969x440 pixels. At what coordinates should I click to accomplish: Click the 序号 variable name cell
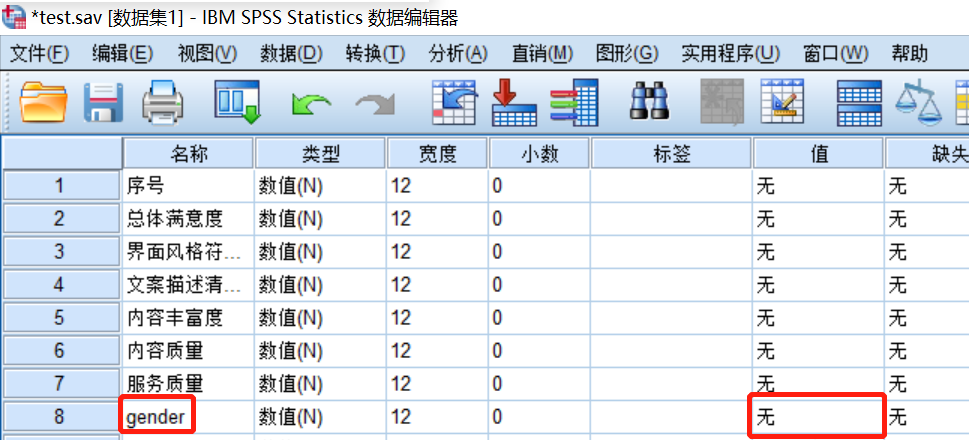[x=188, y=185]
